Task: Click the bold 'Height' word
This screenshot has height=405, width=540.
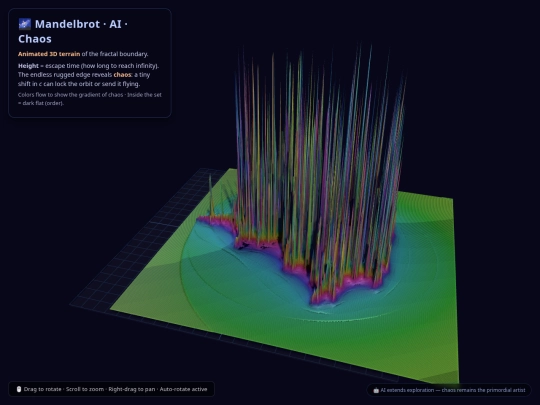Action: coord(28,65)
